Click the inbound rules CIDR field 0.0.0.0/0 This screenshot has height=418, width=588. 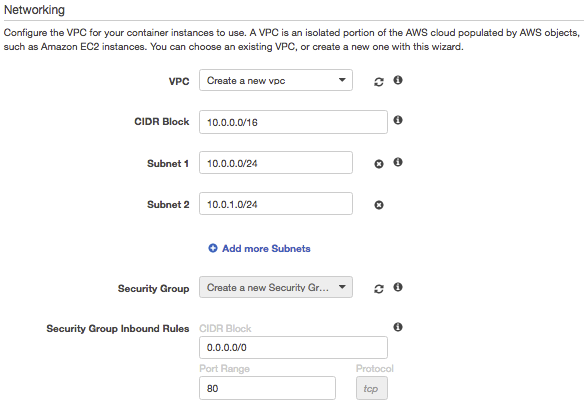pos(293,347)
